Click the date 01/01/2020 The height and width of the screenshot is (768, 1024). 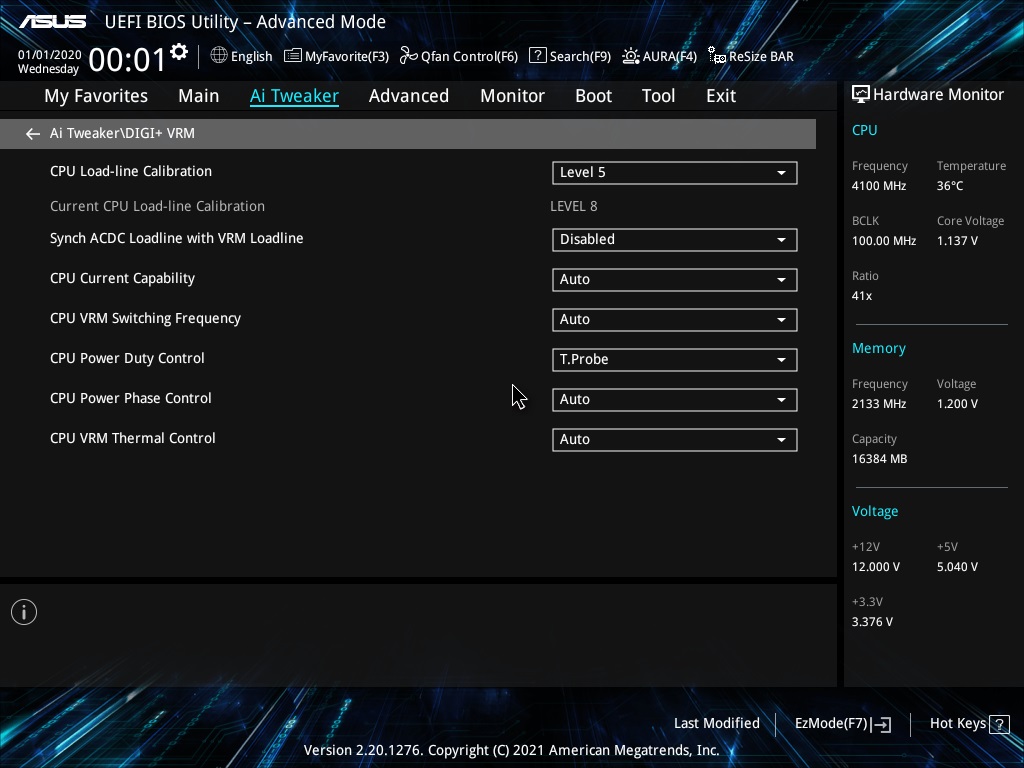click(x=50, y=54)
